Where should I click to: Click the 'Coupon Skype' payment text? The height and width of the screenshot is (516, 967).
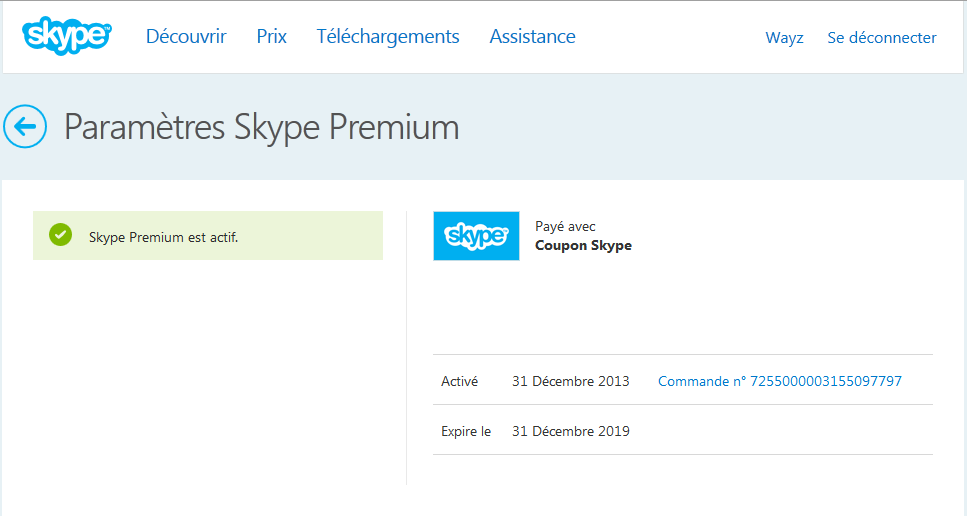583,245
